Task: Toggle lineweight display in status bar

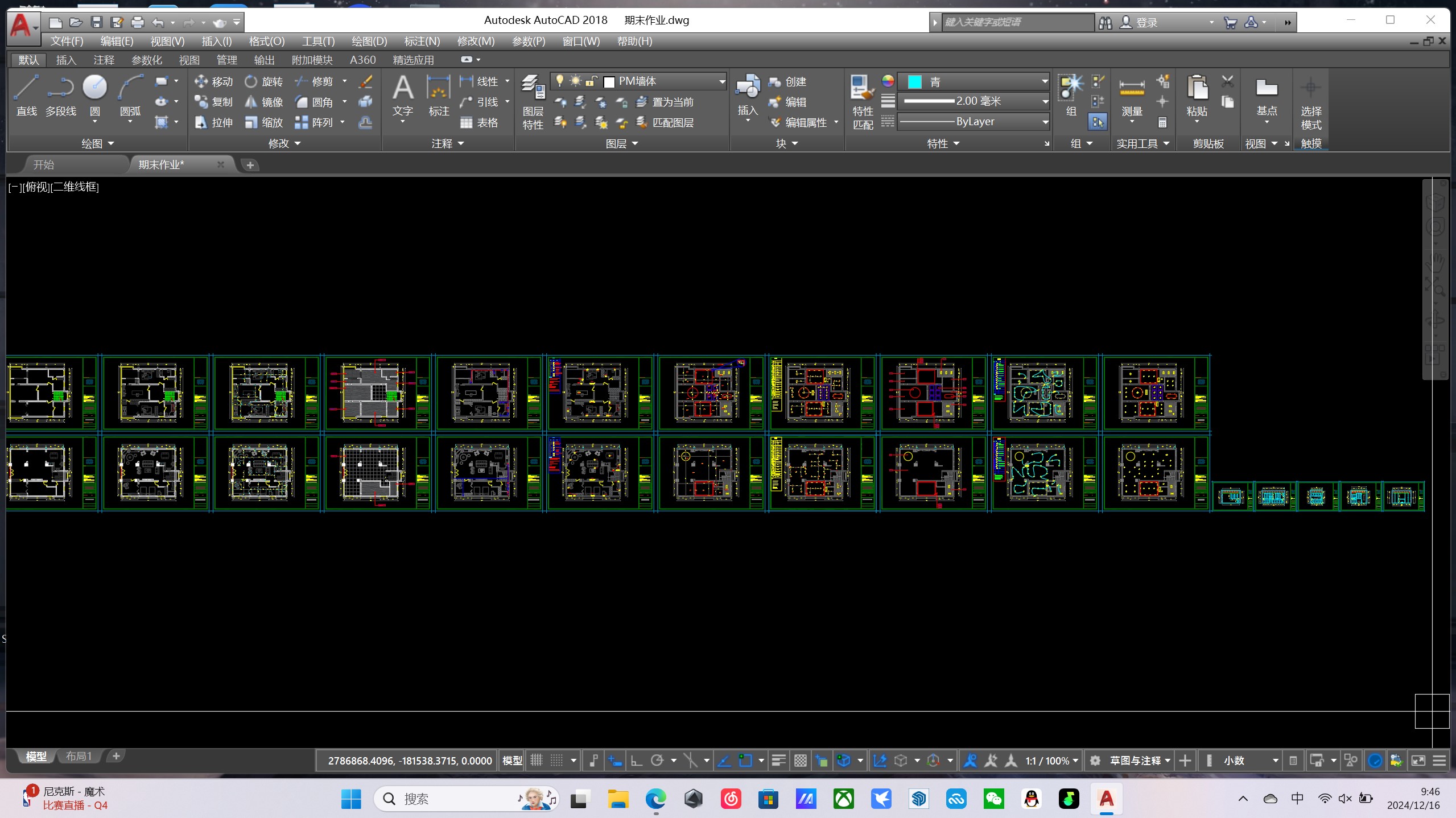Action: (778, 761)
